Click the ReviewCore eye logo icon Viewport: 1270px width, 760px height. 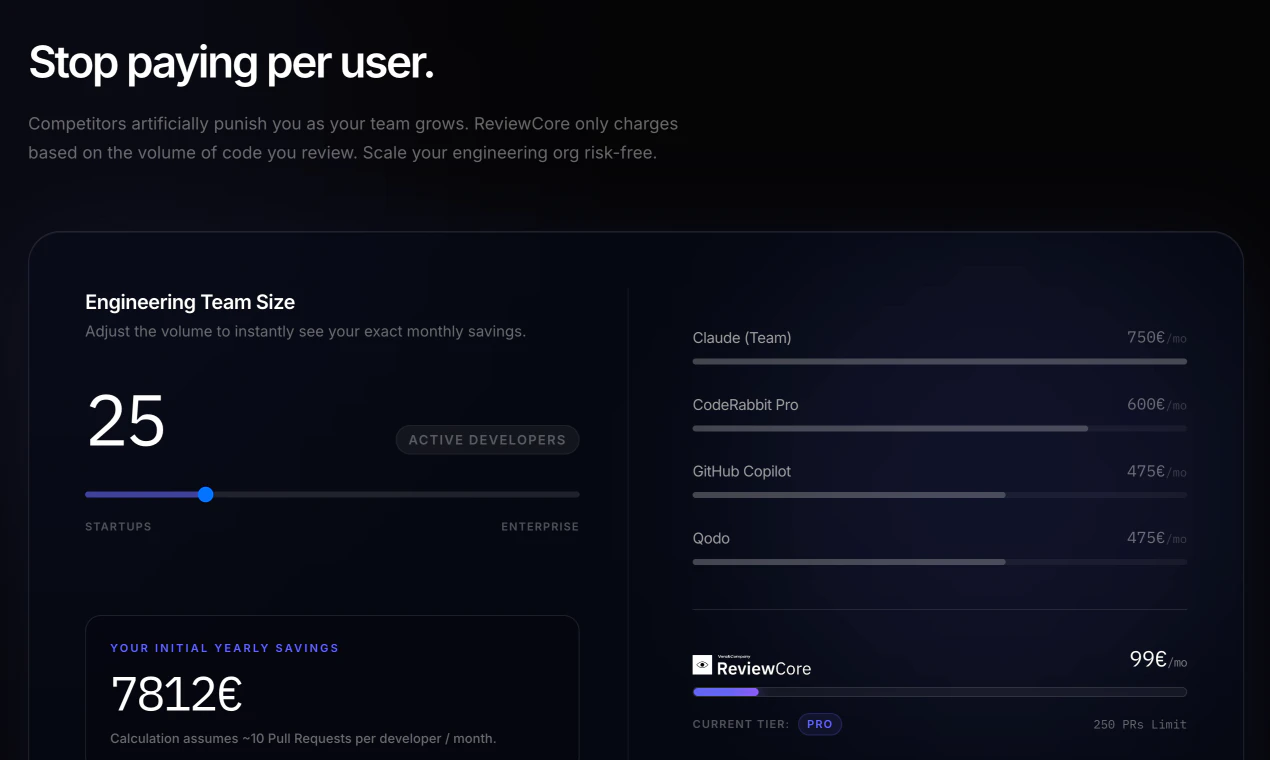702,665
